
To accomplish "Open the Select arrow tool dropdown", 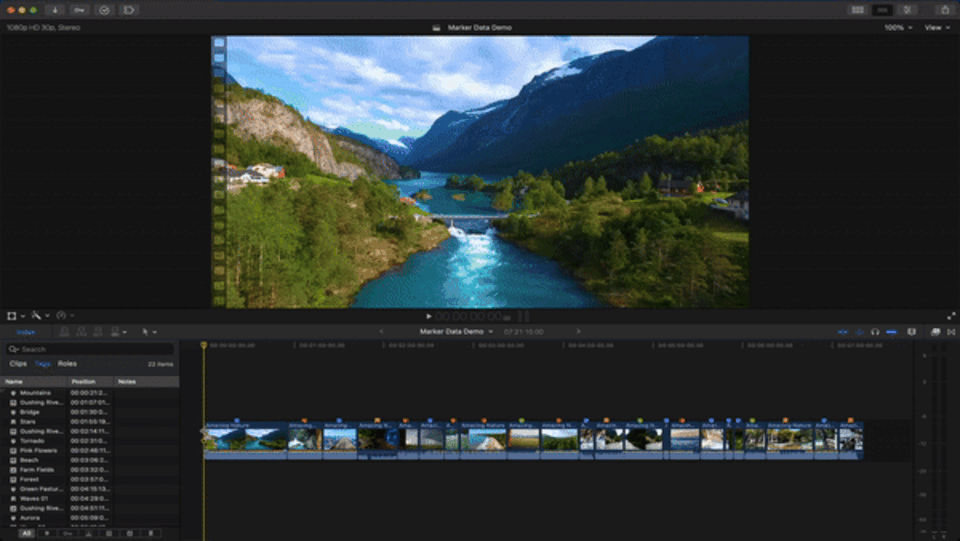I will click(149, 332).
